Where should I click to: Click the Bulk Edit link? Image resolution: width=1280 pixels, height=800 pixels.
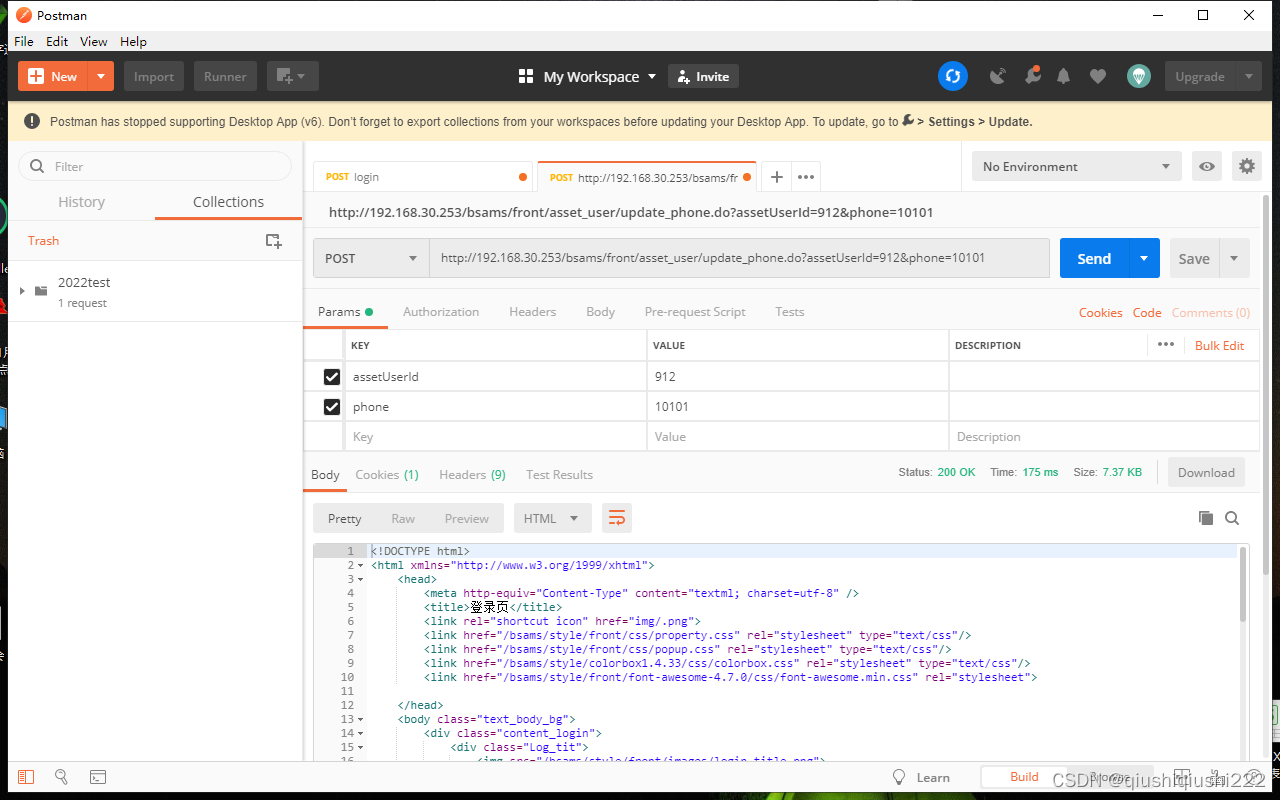point(1220,345)
